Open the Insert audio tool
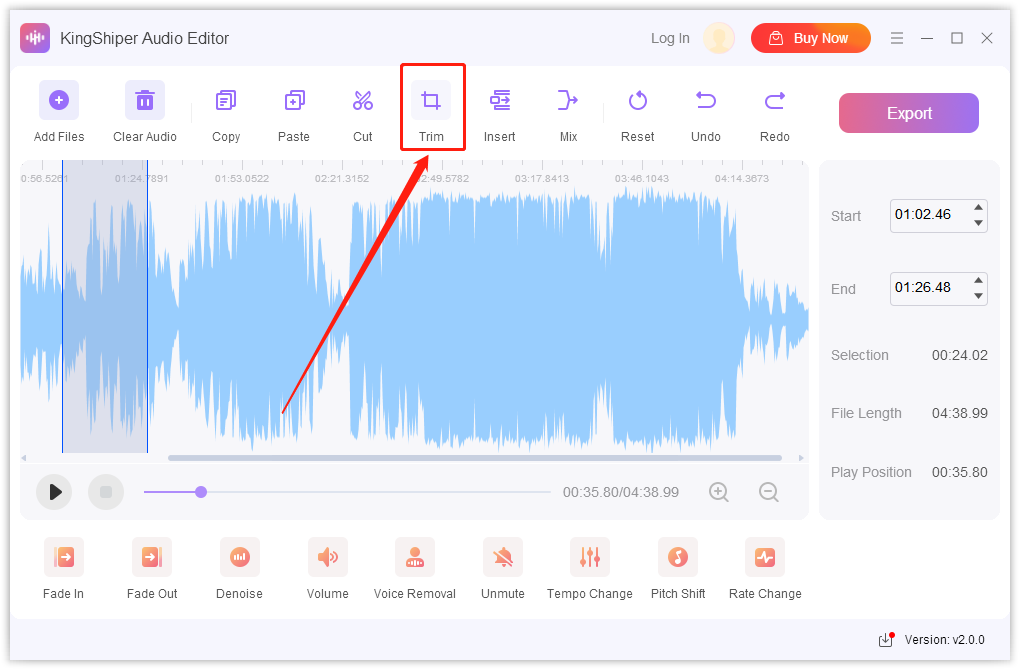Screen dimensions: 1020x670 pyautogui.click(x=500, y=101)
